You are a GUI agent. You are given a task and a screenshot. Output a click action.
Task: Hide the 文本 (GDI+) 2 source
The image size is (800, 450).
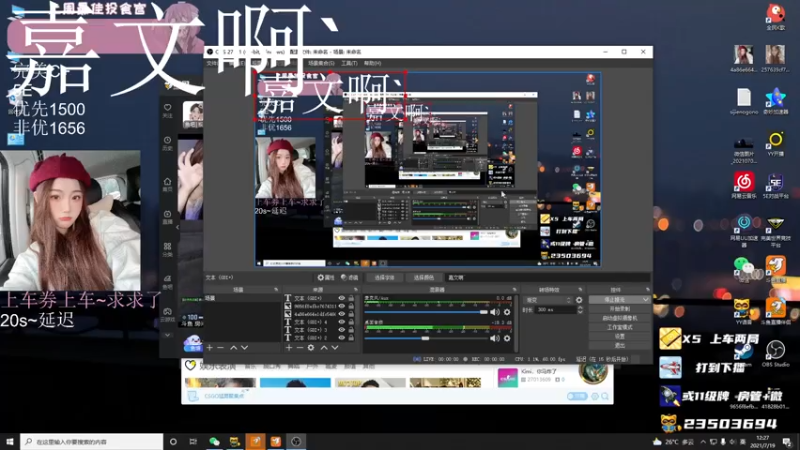pyautogui.click(x=341, y=337)
